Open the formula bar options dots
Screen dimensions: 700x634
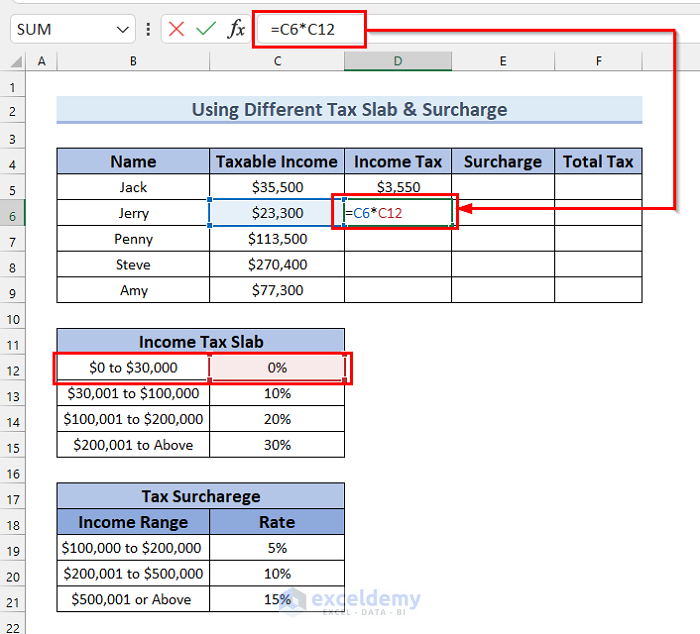[x=148, y=29]
